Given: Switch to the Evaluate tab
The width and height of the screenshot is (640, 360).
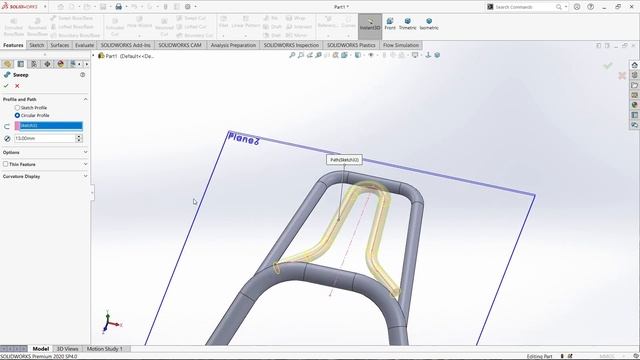Looking at the screenshot, I should click(x=84, y=45).
